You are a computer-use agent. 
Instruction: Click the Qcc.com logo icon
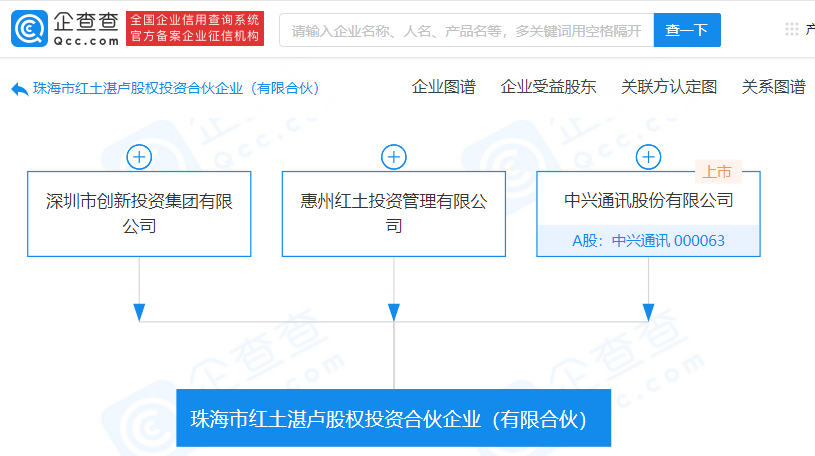click(30, 29)
